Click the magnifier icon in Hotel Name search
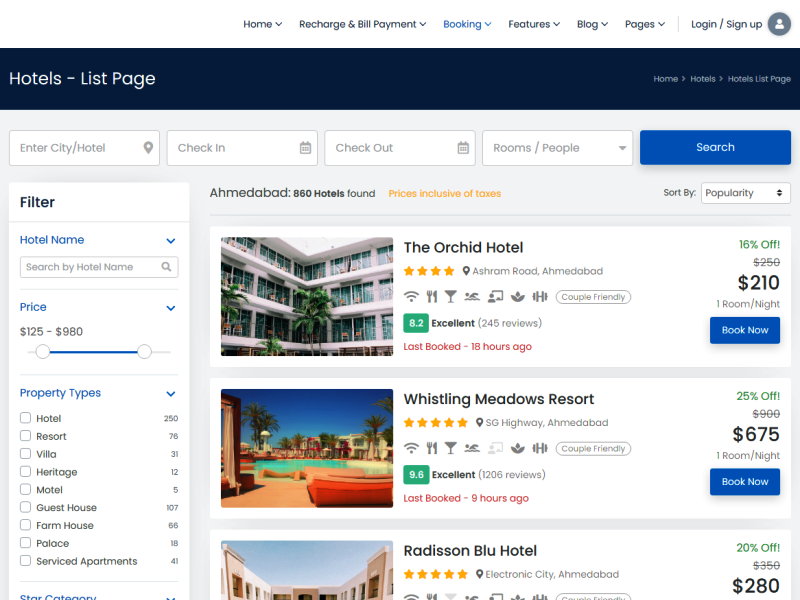Image resolution: width=800 pixels, height=600 pixels. 166,267
